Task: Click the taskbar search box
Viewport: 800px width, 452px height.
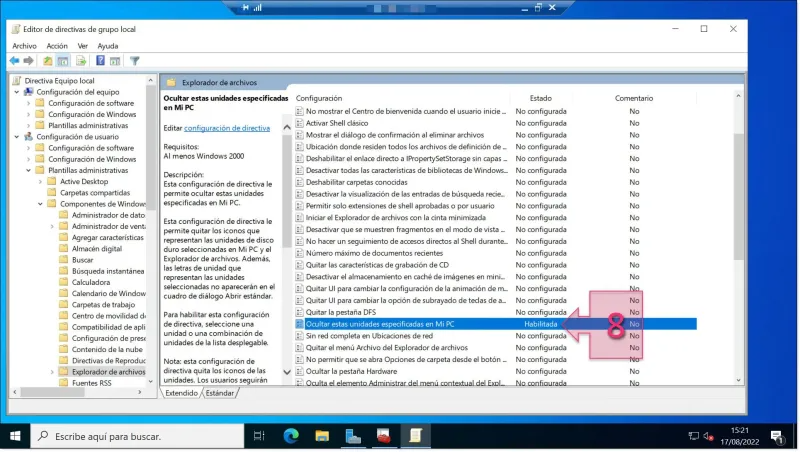Action: click(x=138, y=436)
